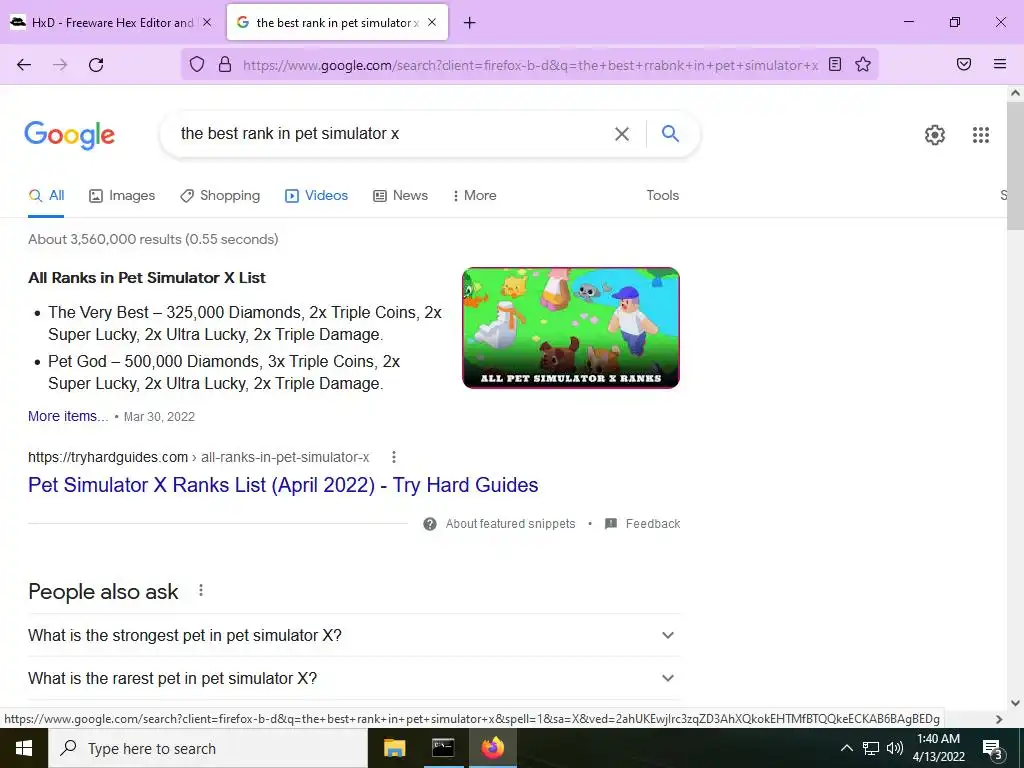Switch to News results
Viewport: 1024px width, 768px height.
(x=400, y=195)
